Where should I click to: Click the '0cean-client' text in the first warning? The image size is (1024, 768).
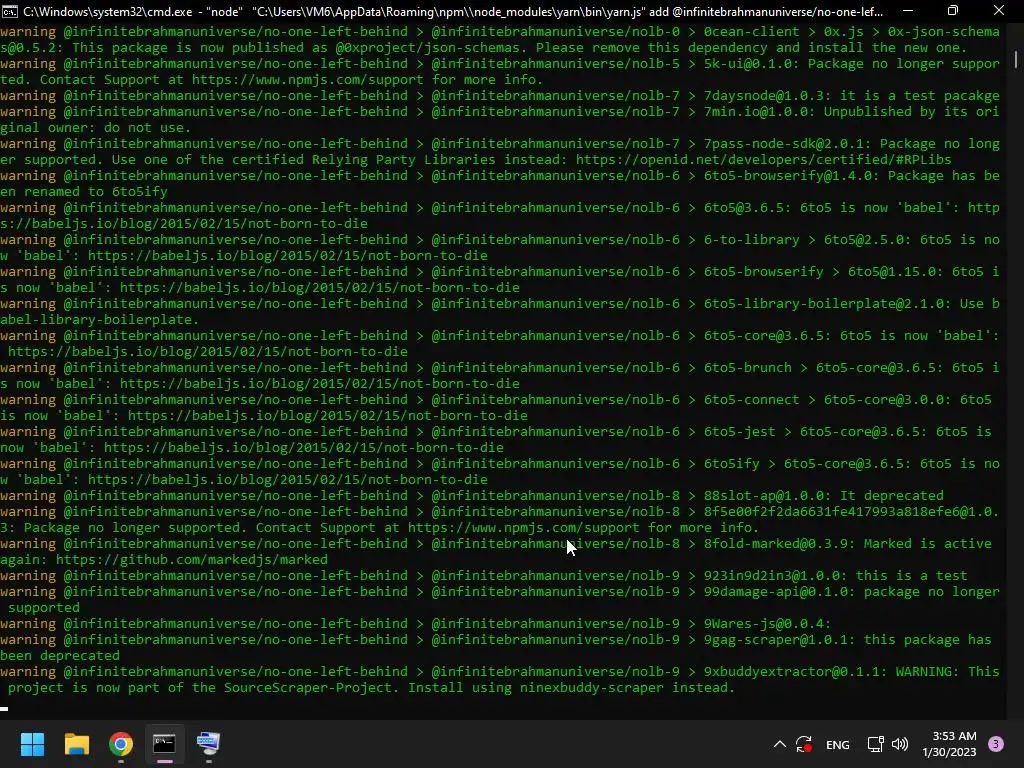(x=751, y=31)
